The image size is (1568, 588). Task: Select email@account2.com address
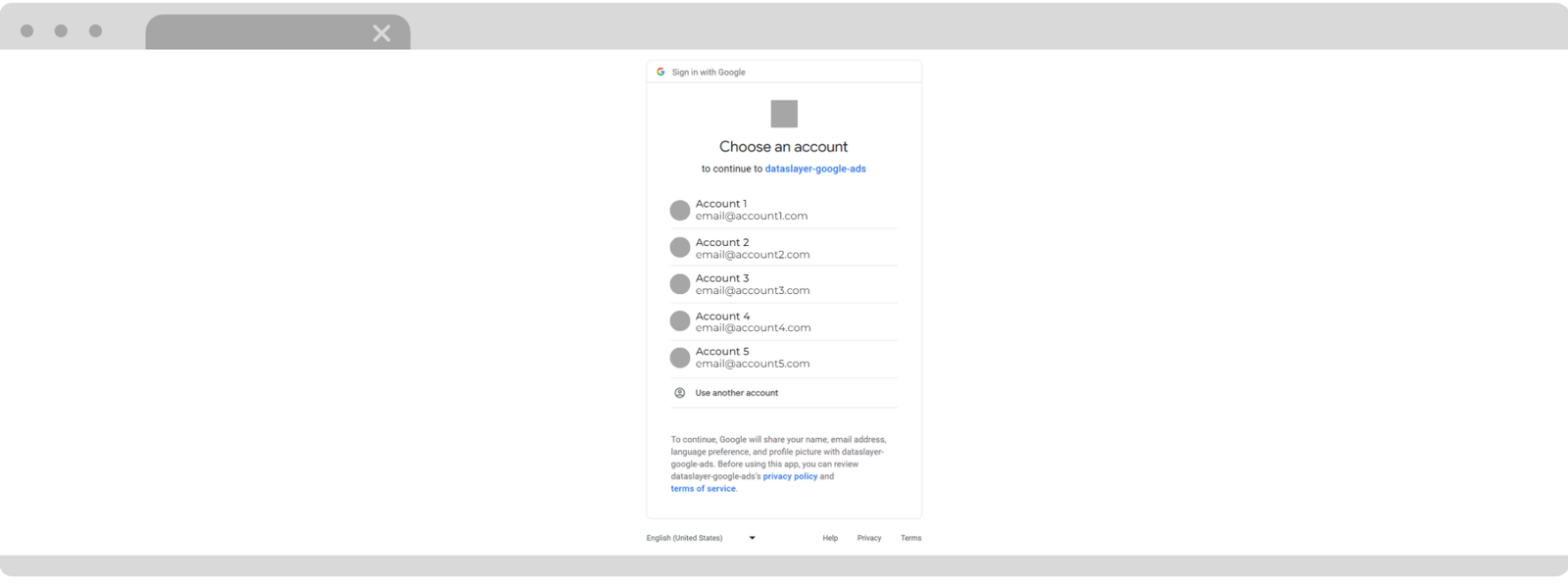click(753, 255)
